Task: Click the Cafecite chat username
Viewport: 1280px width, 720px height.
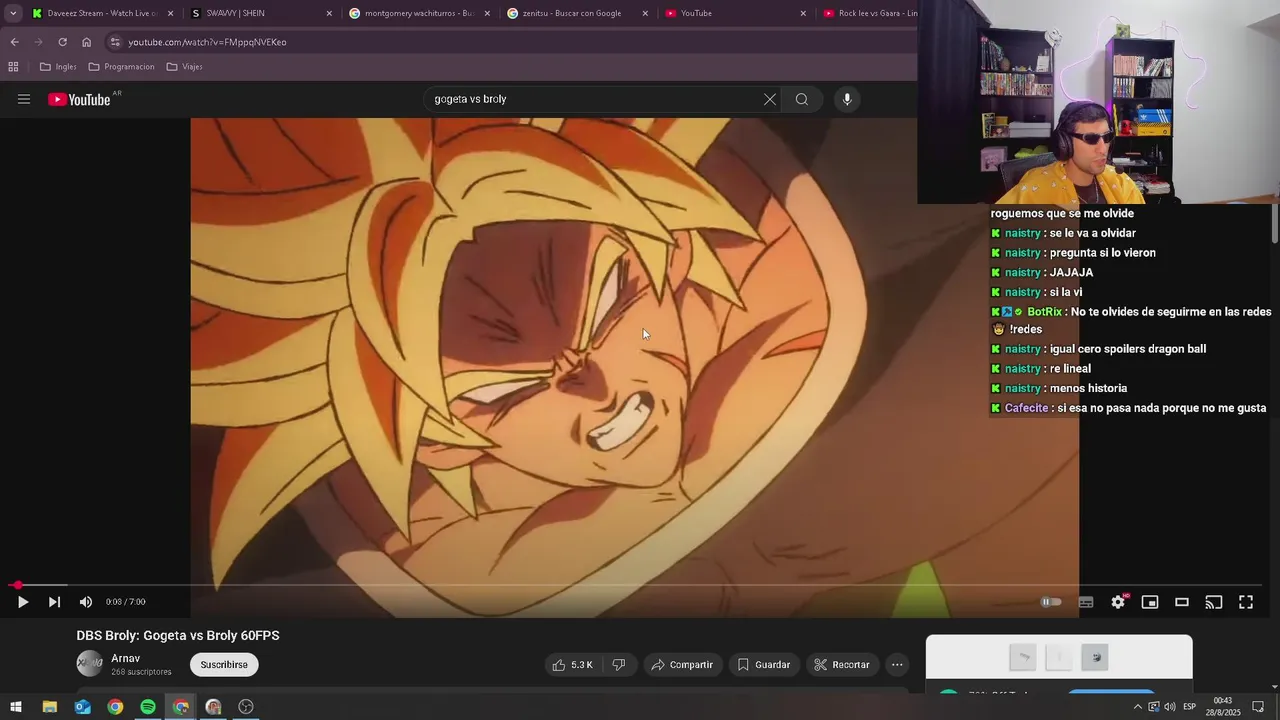Action: click(x=1027, y=408)
